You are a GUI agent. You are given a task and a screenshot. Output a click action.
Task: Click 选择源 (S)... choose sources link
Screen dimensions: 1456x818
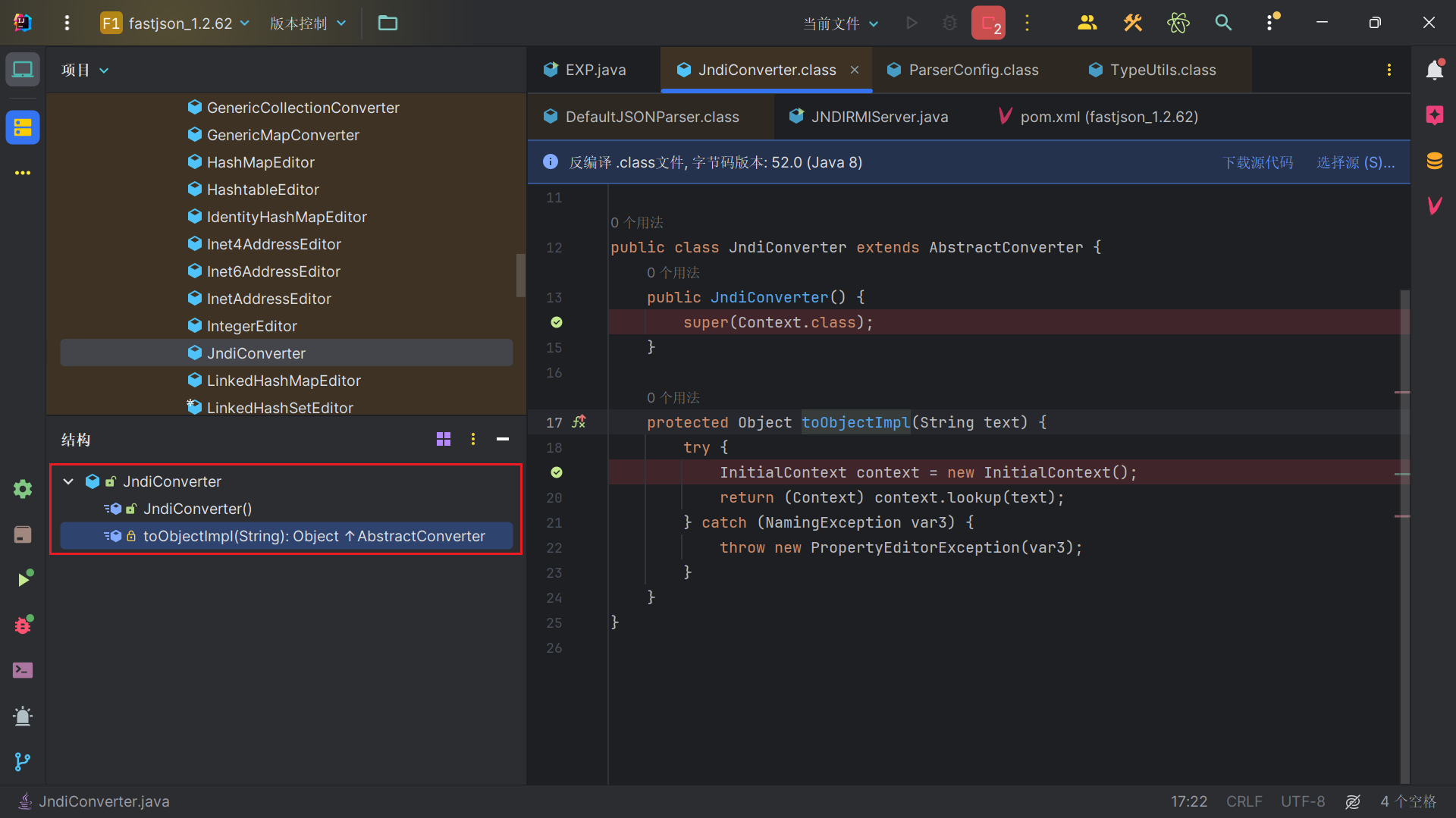tap(1356, 162)
